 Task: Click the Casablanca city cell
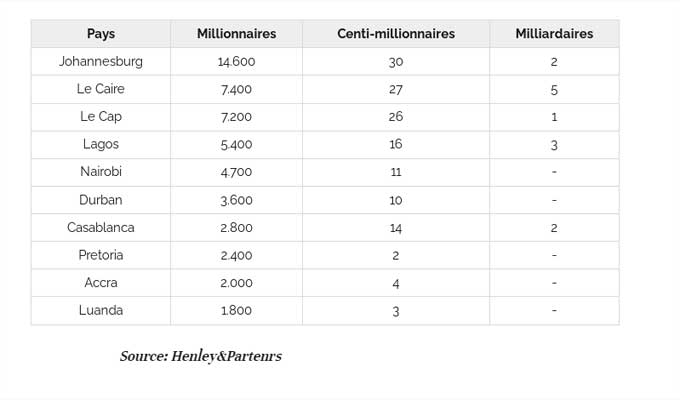101,228
